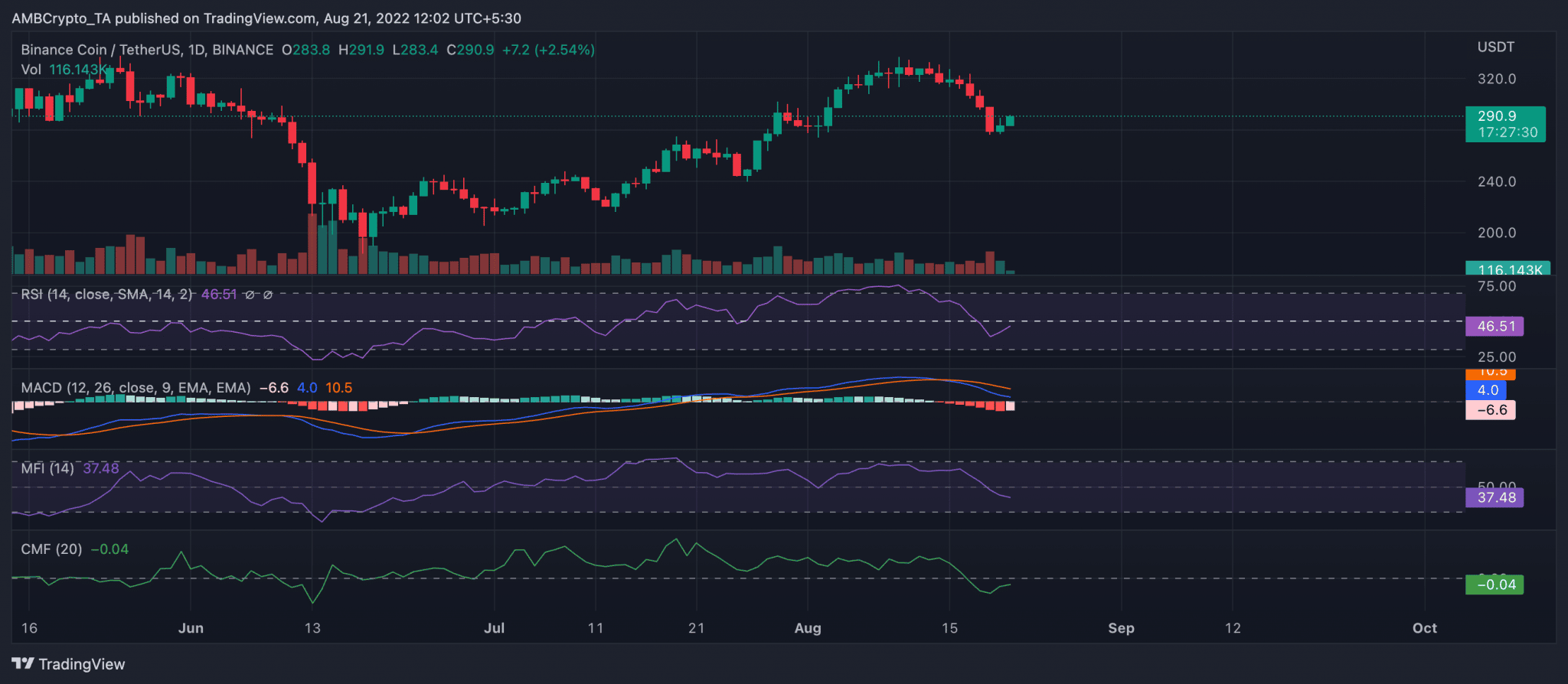1568x684 pixels.
Task: Click the volume tag 116.143K on price axis
Action: pos(1508,269)
